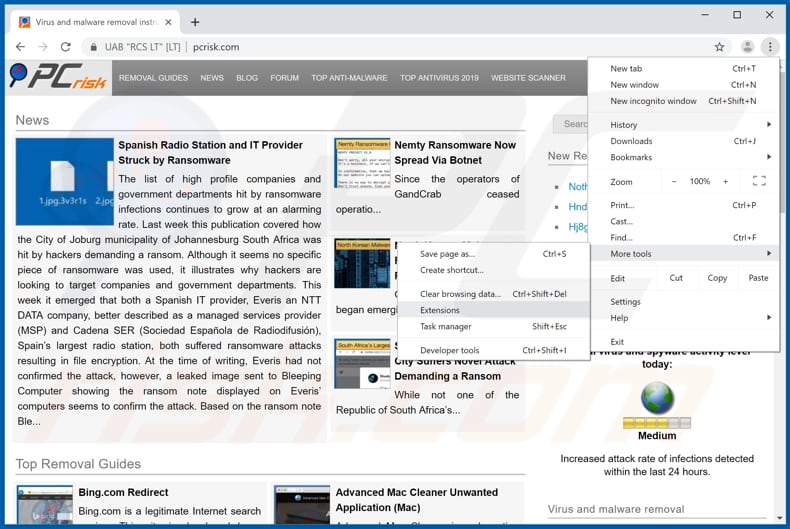Click Cut in the Edit row
The height and width of the screenshot is (529, 790).
pyautogui.click(x=676, y=278)
